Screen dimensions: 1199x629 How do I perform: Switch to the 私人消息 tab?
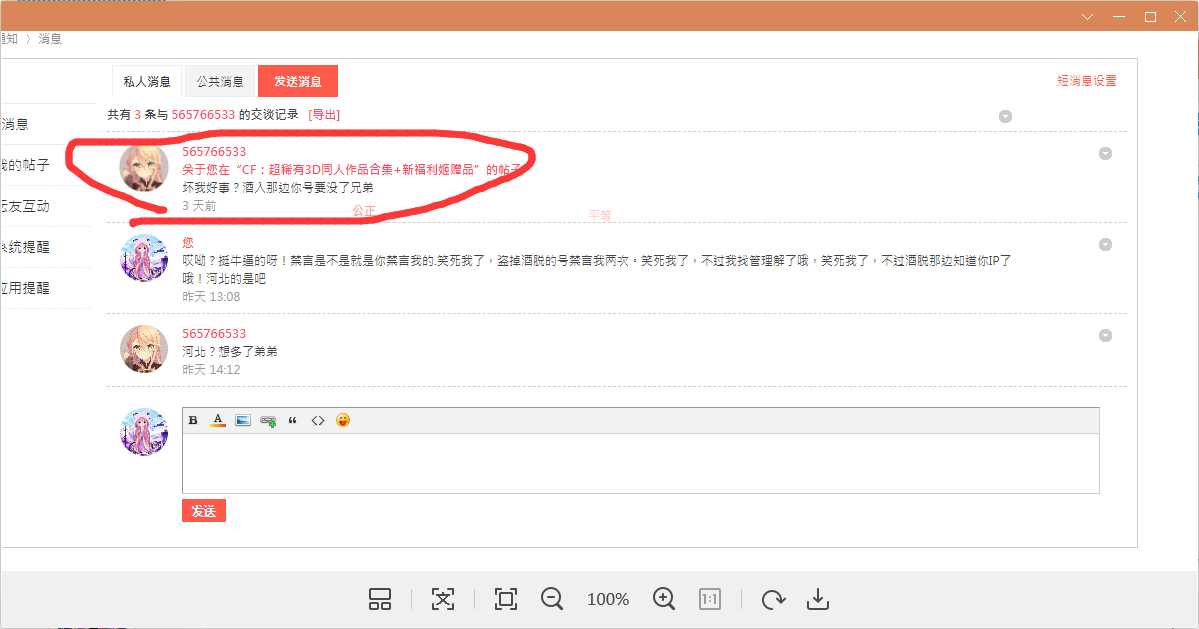pyautogui.click(x=147, y=81)
